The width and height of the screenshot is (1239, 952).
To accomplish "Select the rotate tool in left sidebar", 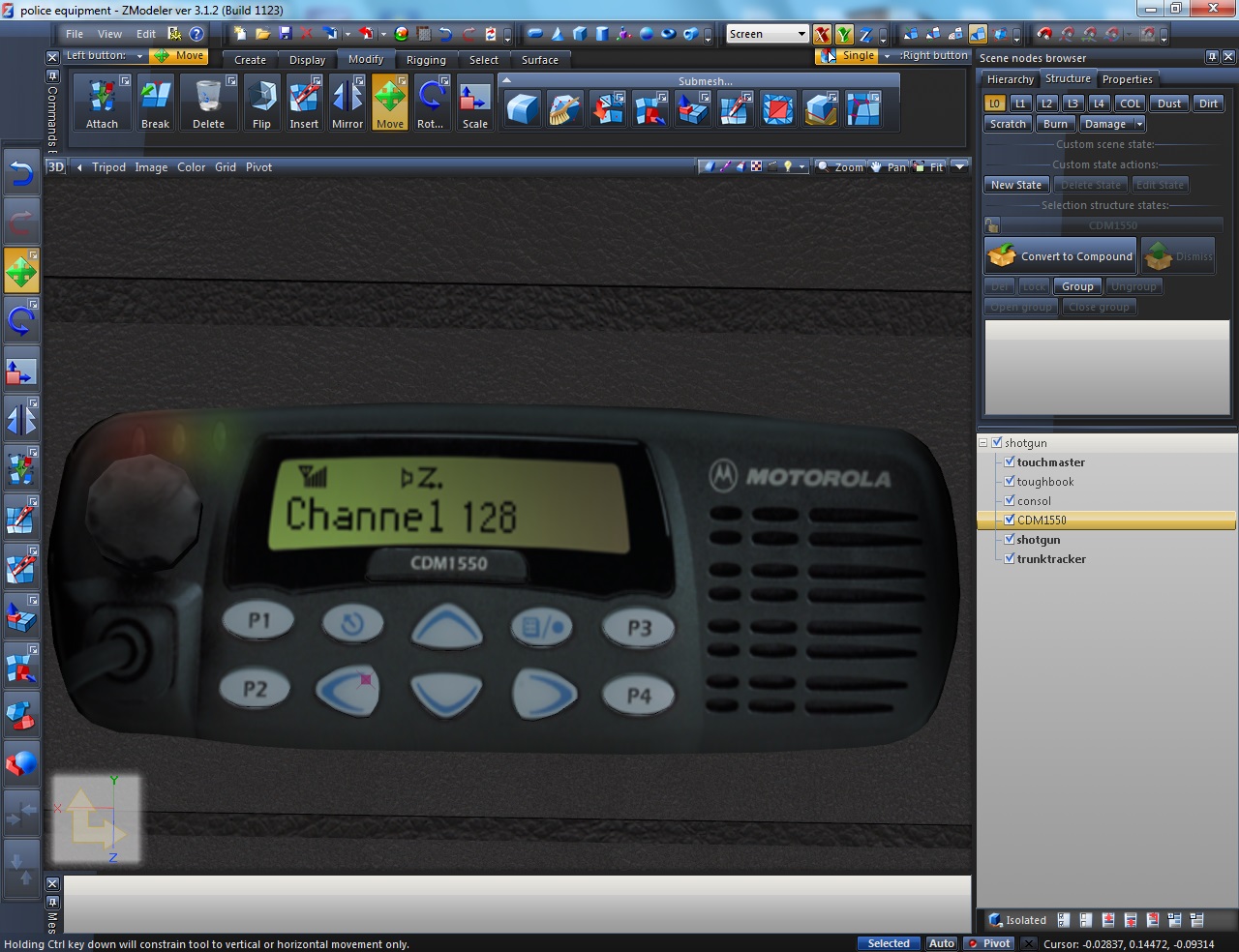I will 21,319.
